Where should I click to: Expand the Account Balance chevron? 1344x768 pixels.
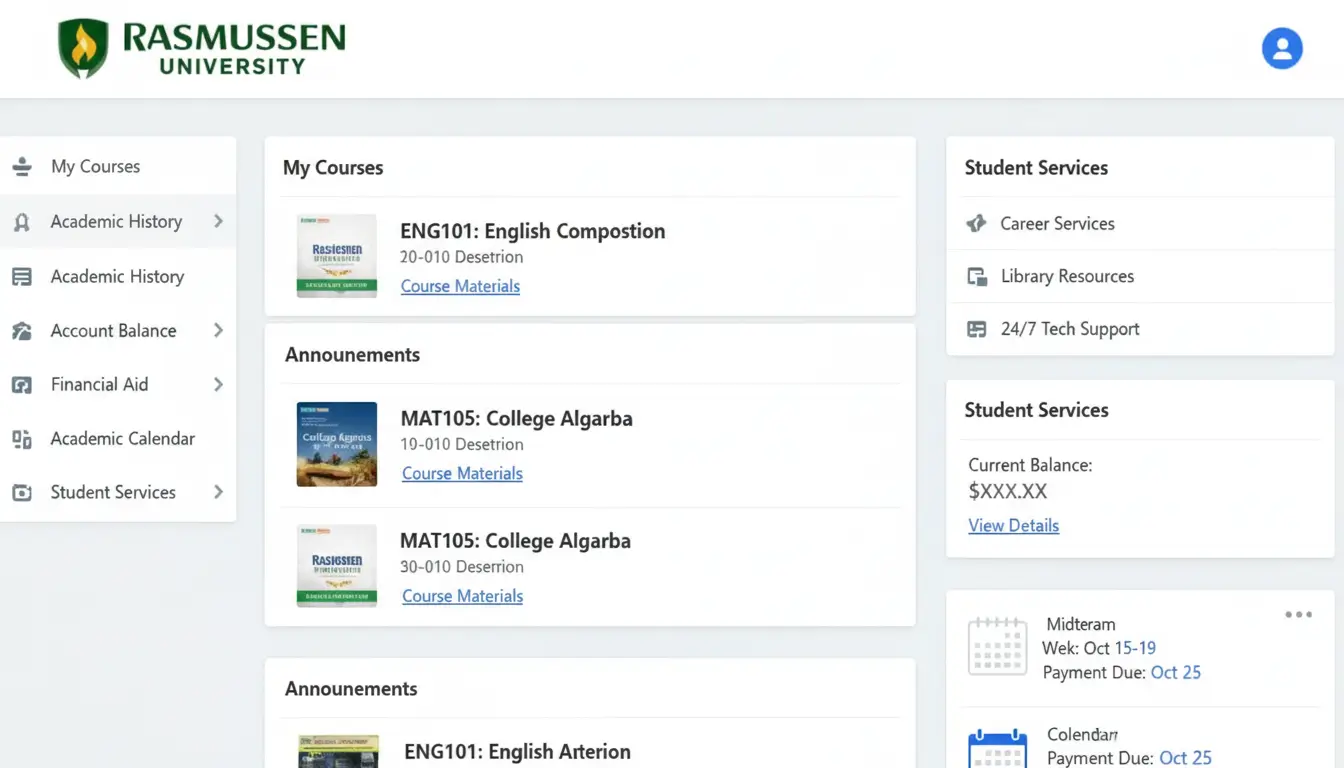[x=218, y=330]
